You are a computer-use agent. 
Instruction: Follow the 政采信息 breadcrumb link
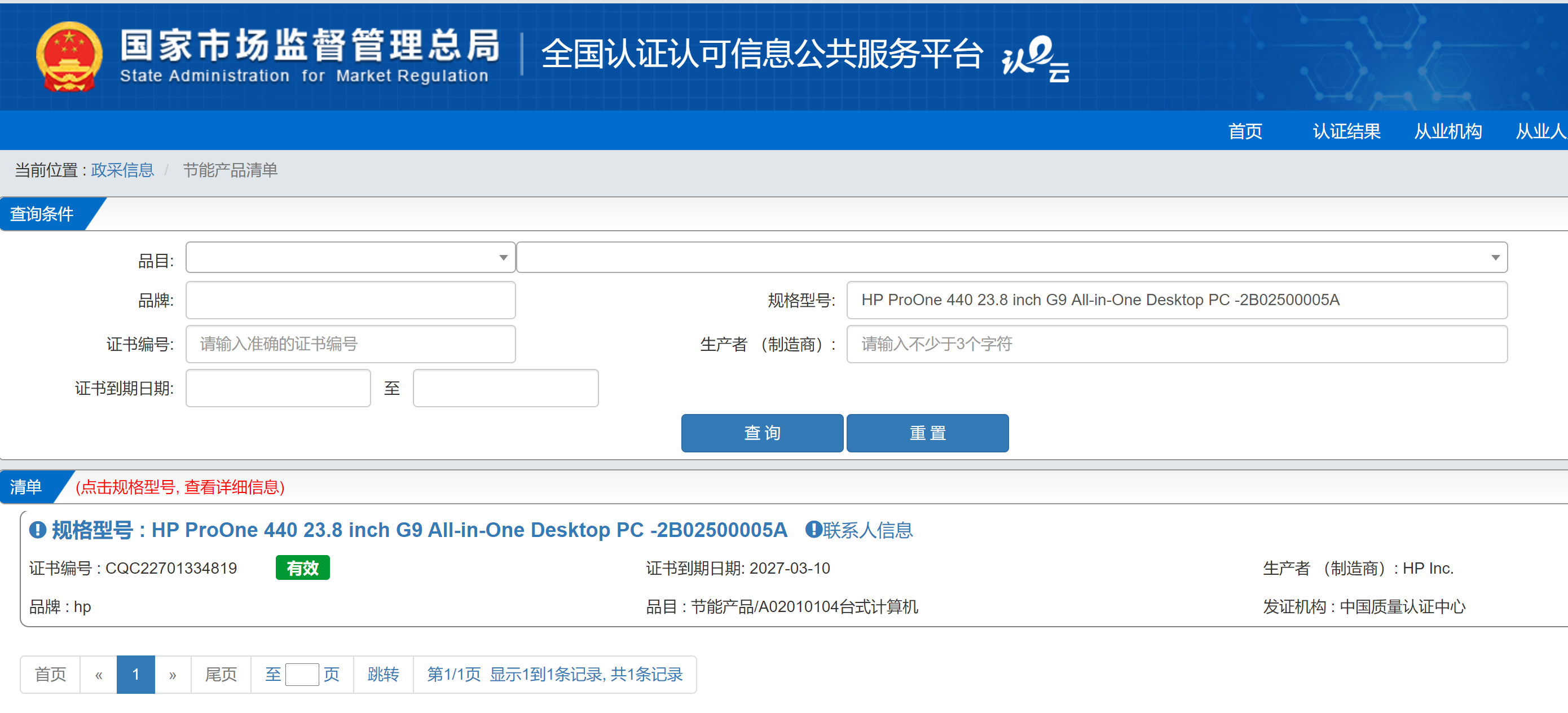coord(122,170)
